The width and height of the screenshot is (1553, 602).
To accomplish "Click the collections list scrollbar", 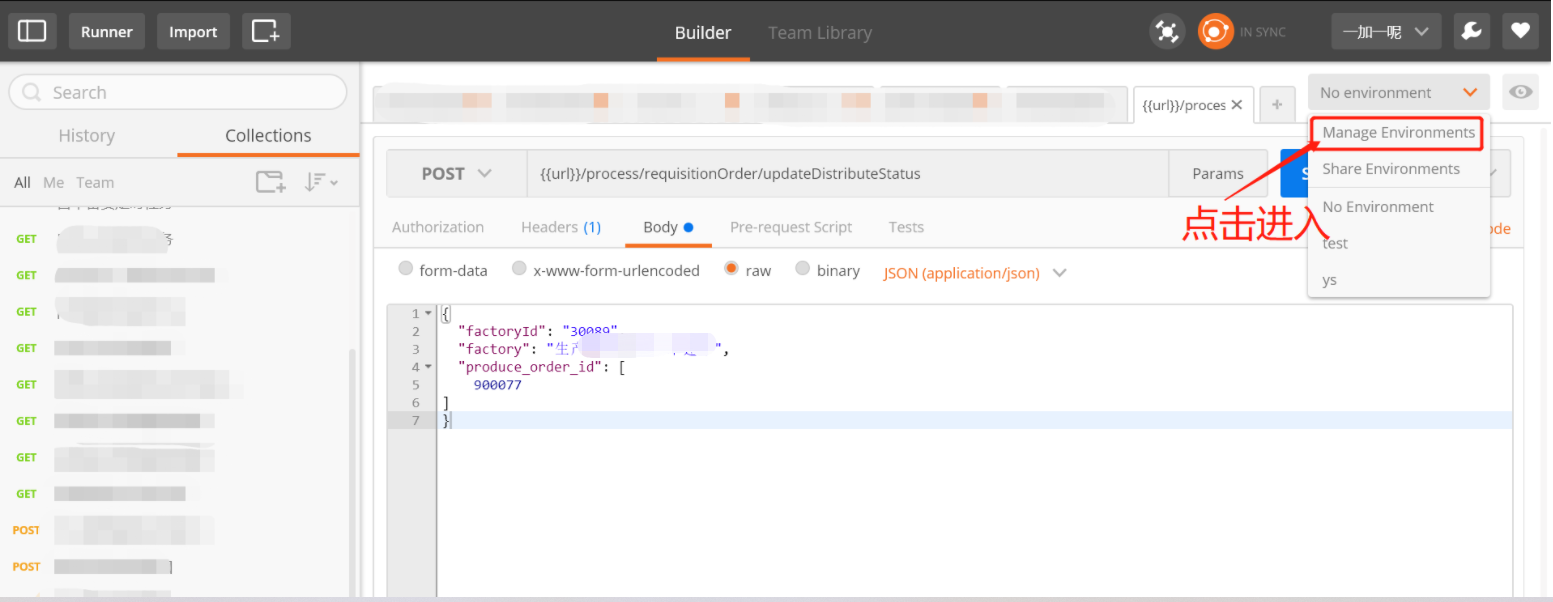I will point(352,475).
